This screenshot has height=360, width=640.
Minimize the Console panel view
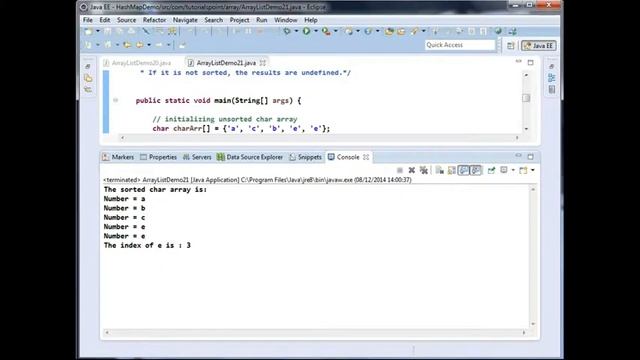518,156
